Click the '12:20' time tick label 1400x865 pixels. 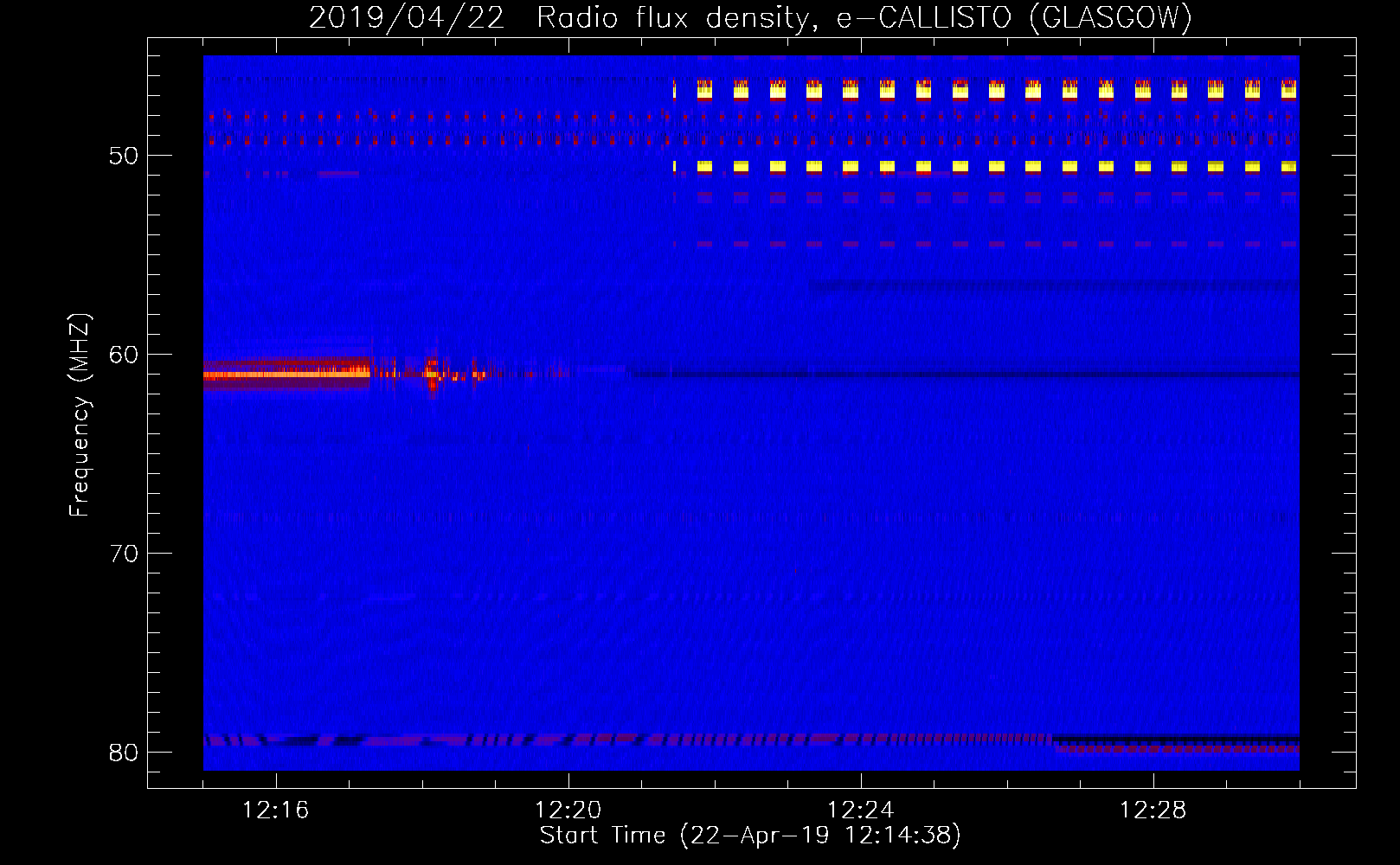(568, 811)
